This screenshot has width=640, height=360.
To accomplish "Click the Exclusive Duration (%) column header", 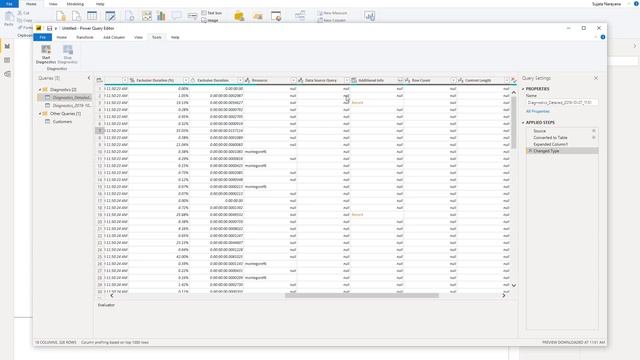I will 155,80.
